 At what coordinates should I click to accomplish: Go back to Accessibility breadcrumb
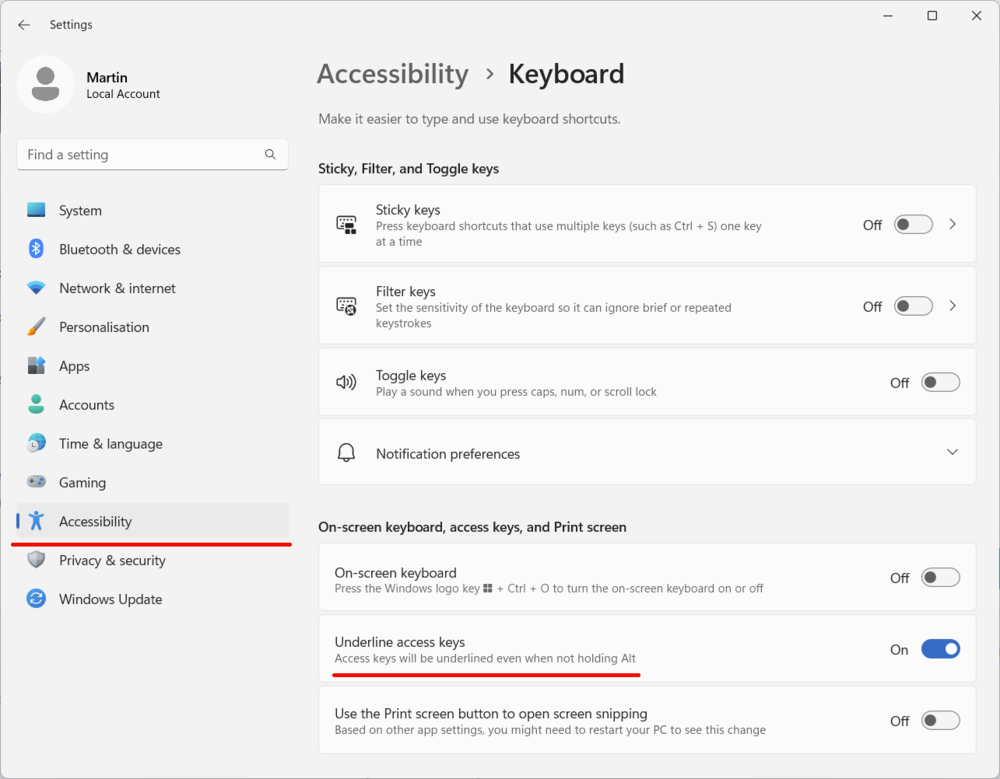[392, 74]
